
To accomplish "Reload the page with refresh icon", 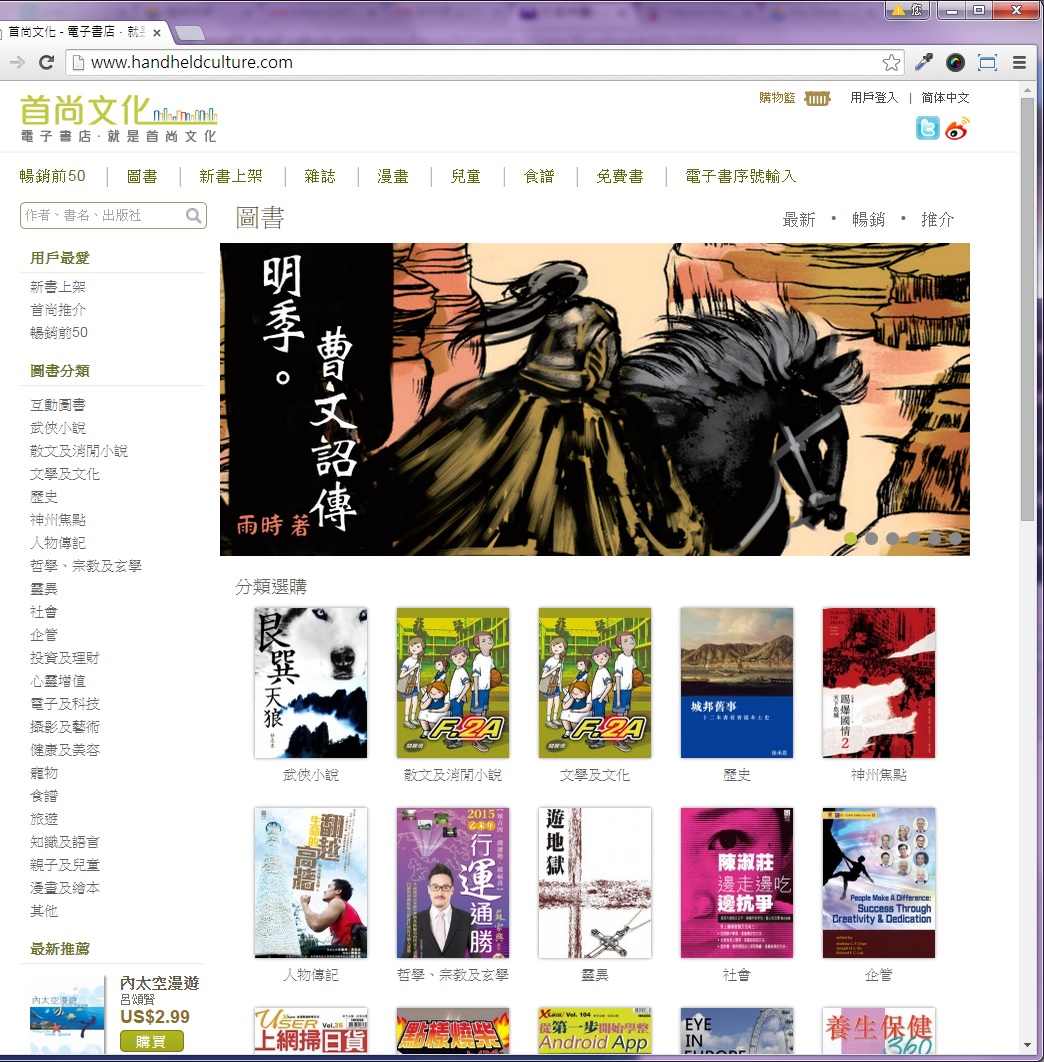I will click(47, 63).
